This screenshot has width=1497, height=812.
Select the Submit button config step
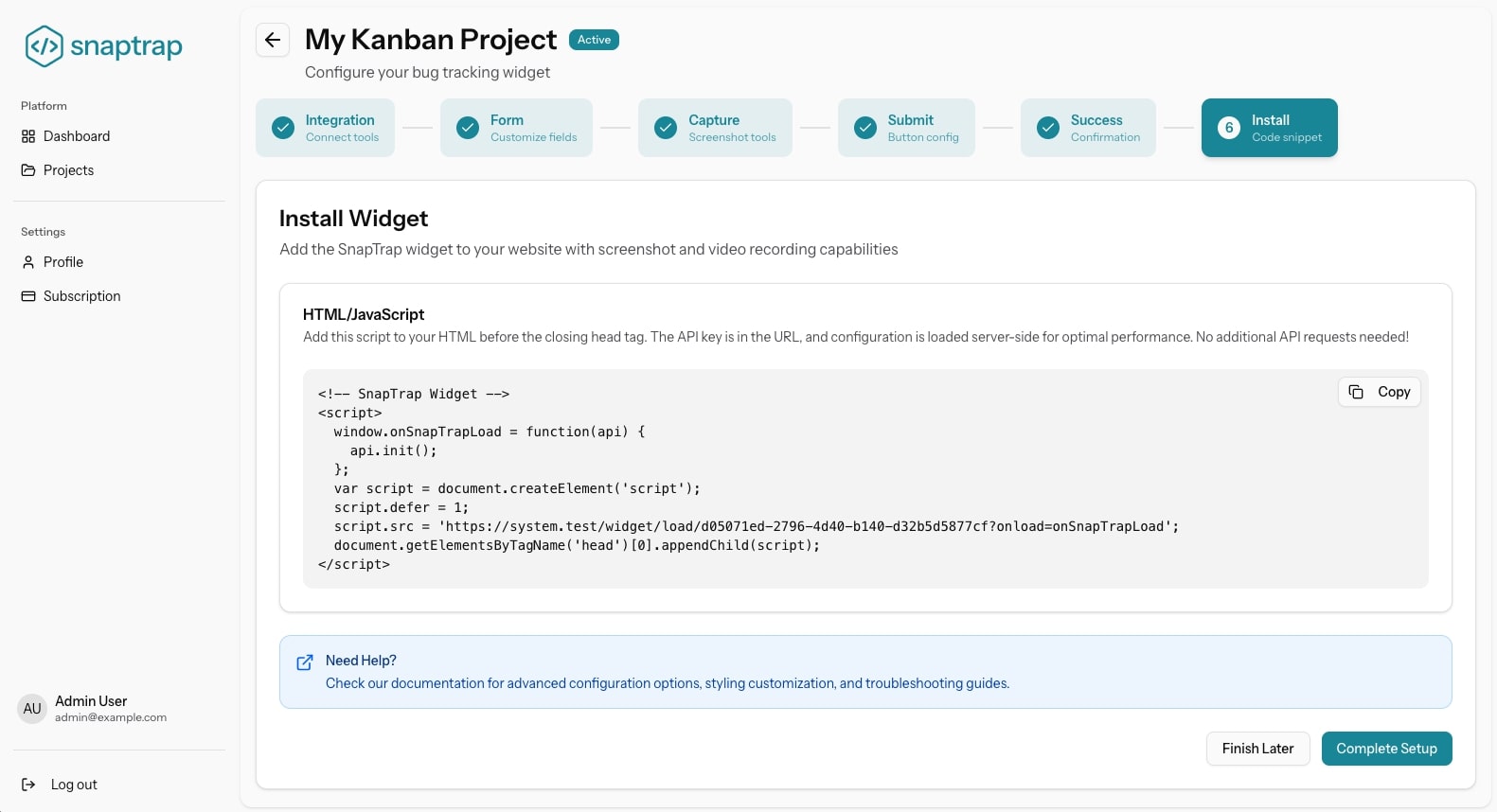pos(906,128)
